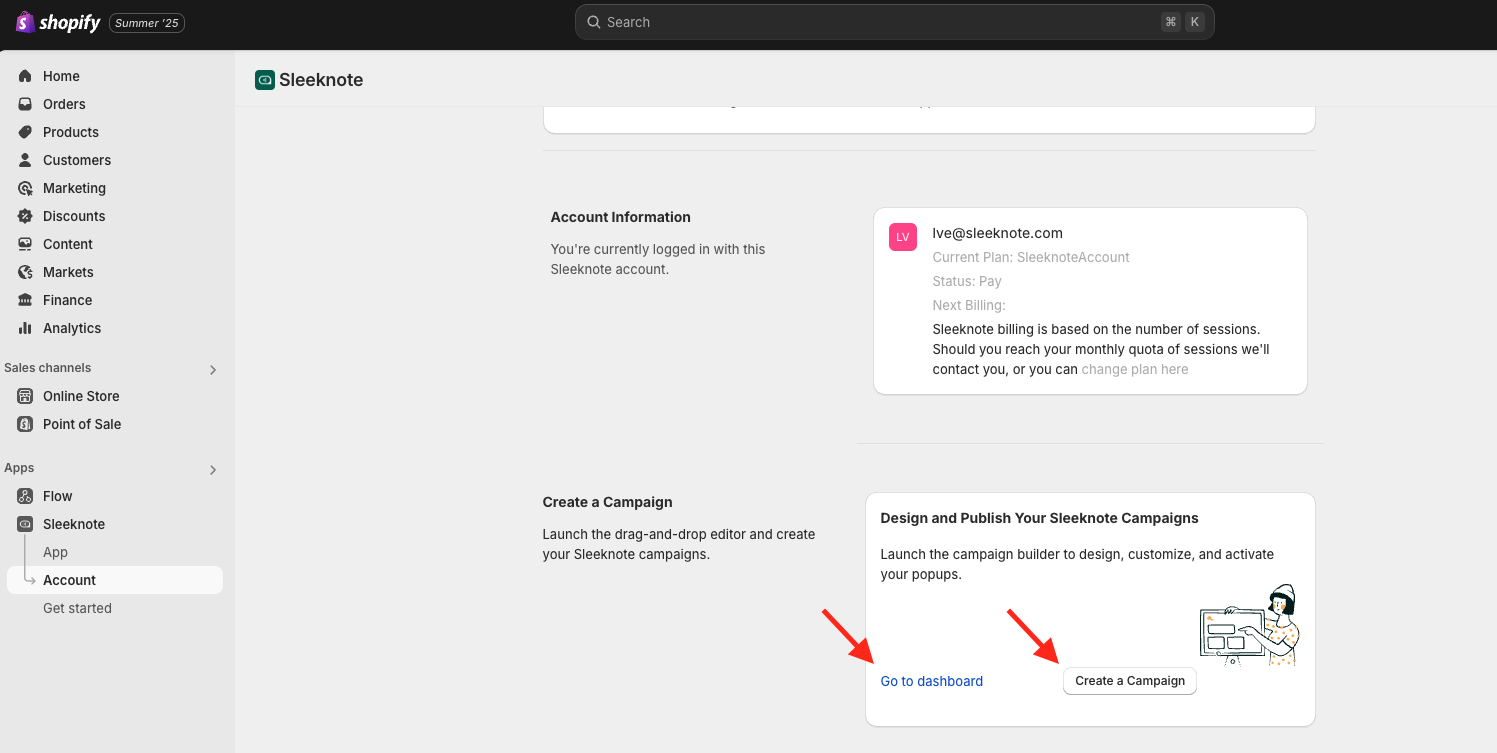Click the Go to dashboard link
Viewport: 1497px width, 753px height.
pyautogui.click(x=932, y=681)
